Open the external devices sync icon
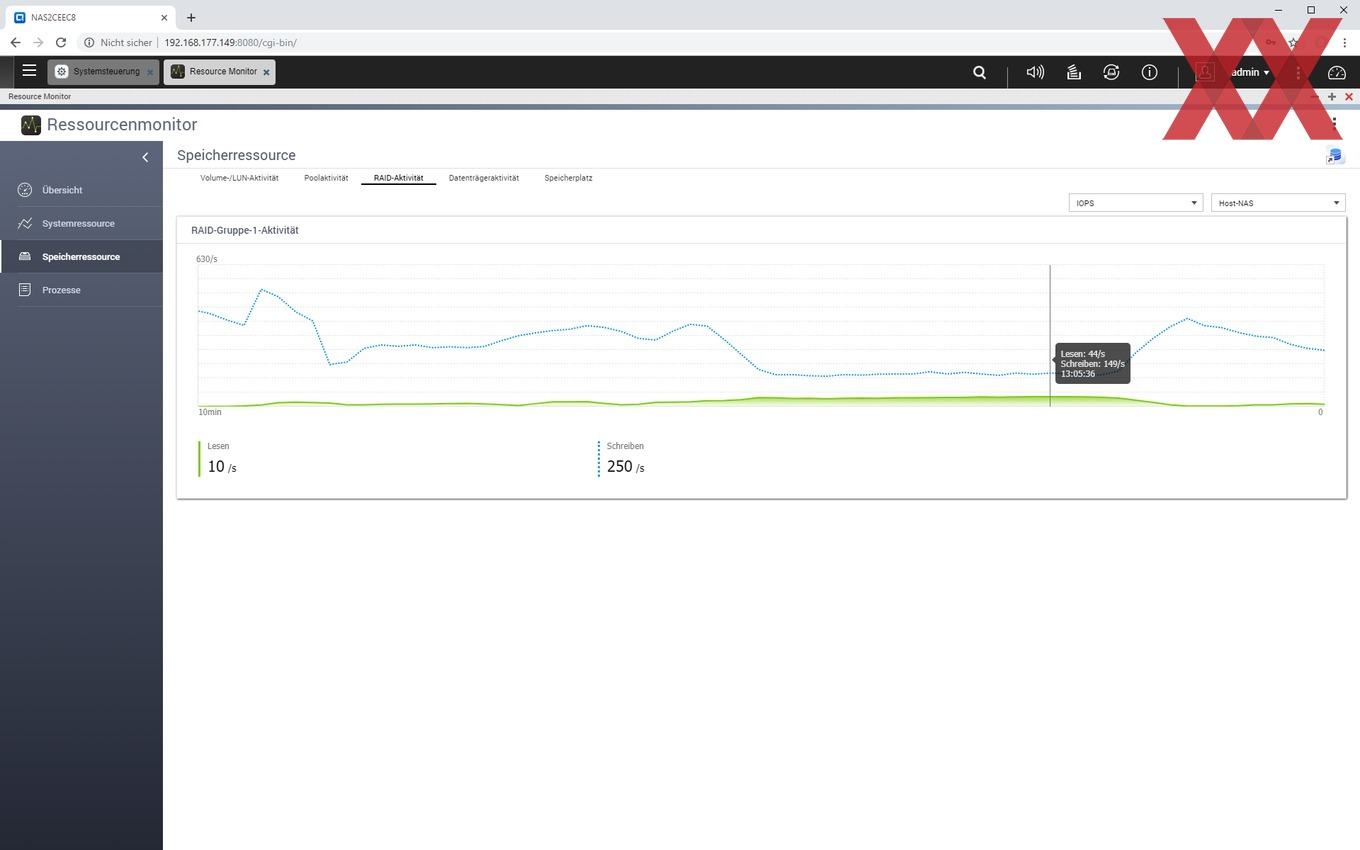Screen dimensions: 1360x850 click(x=1111, y=72)
